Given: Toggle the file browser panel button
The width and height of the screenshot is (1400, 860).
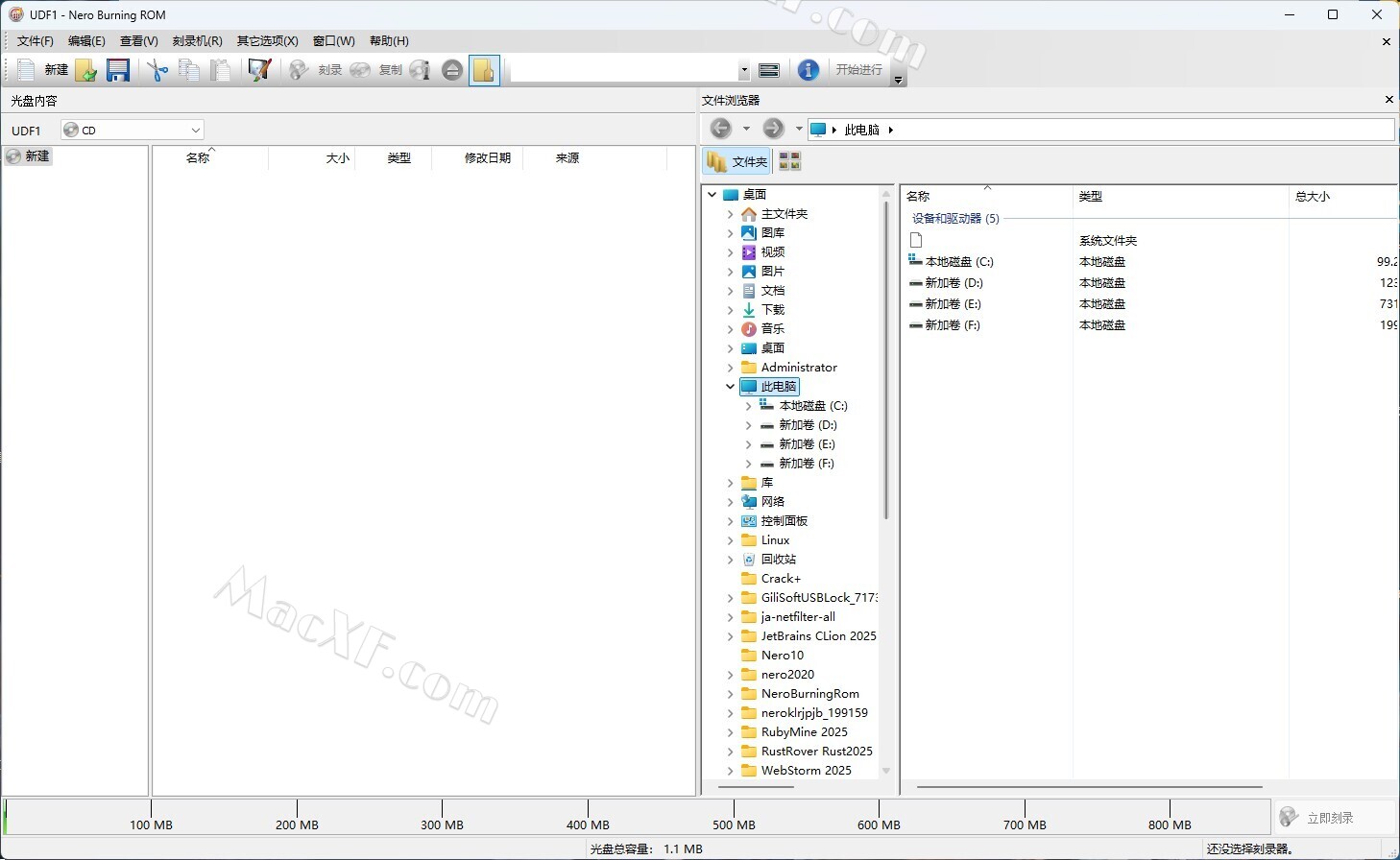Looking at the screenshot, I should (x=484, y=70).
